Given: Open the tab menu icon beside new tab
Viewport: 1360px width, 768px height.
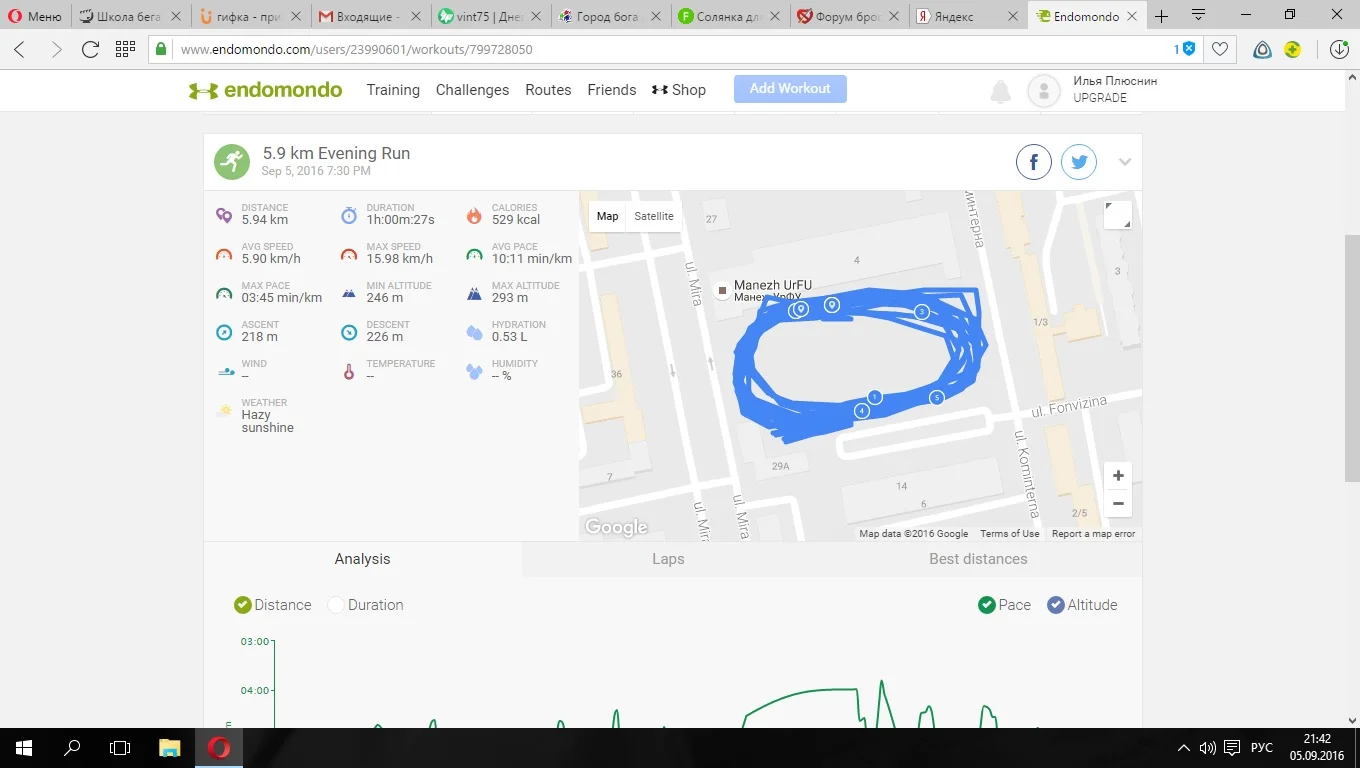Looking at the screenshot, I should point(1198,16).
